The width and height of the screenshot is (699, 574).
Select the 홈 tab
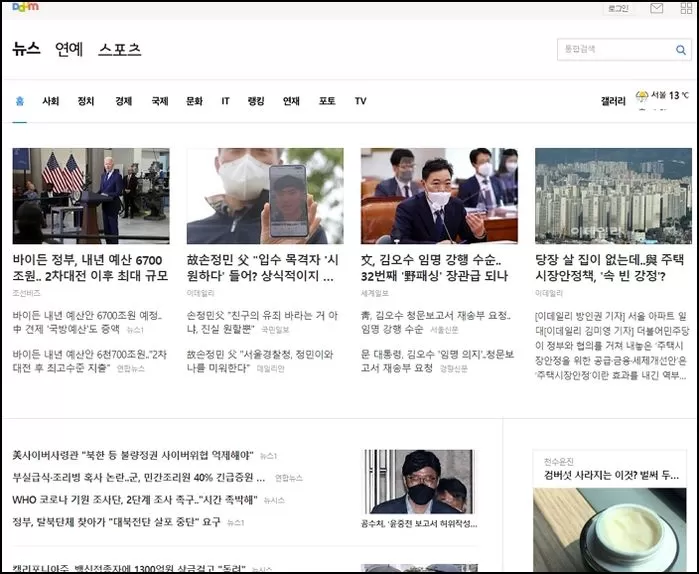click(20, 101)
